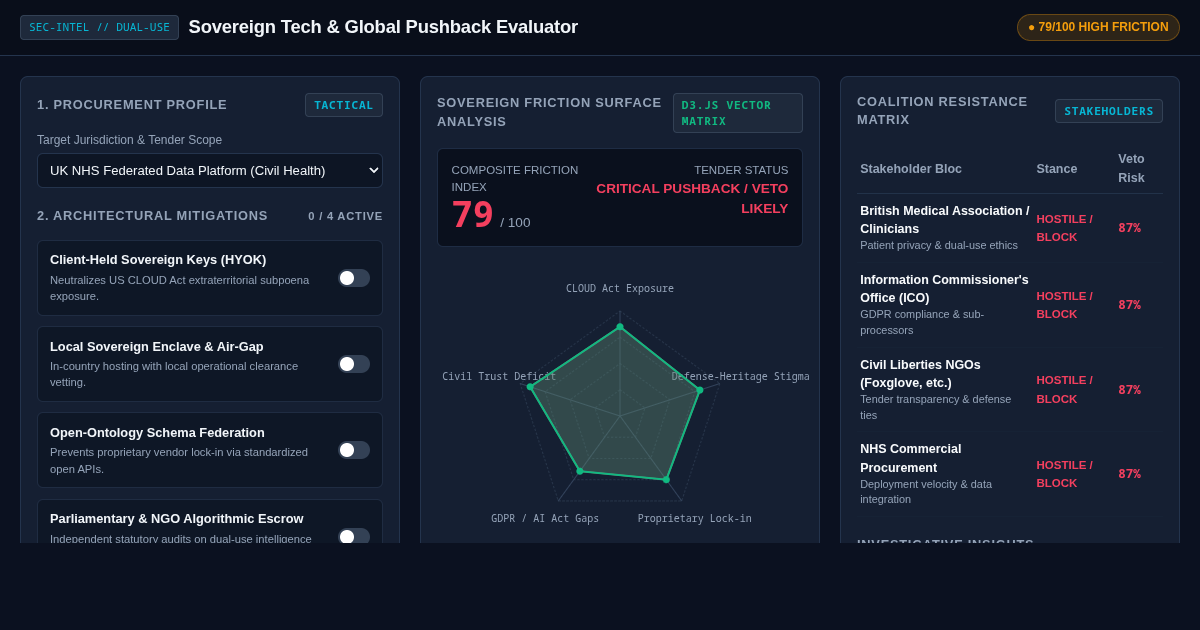This screenshot has height=630, width=1200.
Task: Click the Defense-Heritage Stigma radar label
Action: click(x=740, y=377)
